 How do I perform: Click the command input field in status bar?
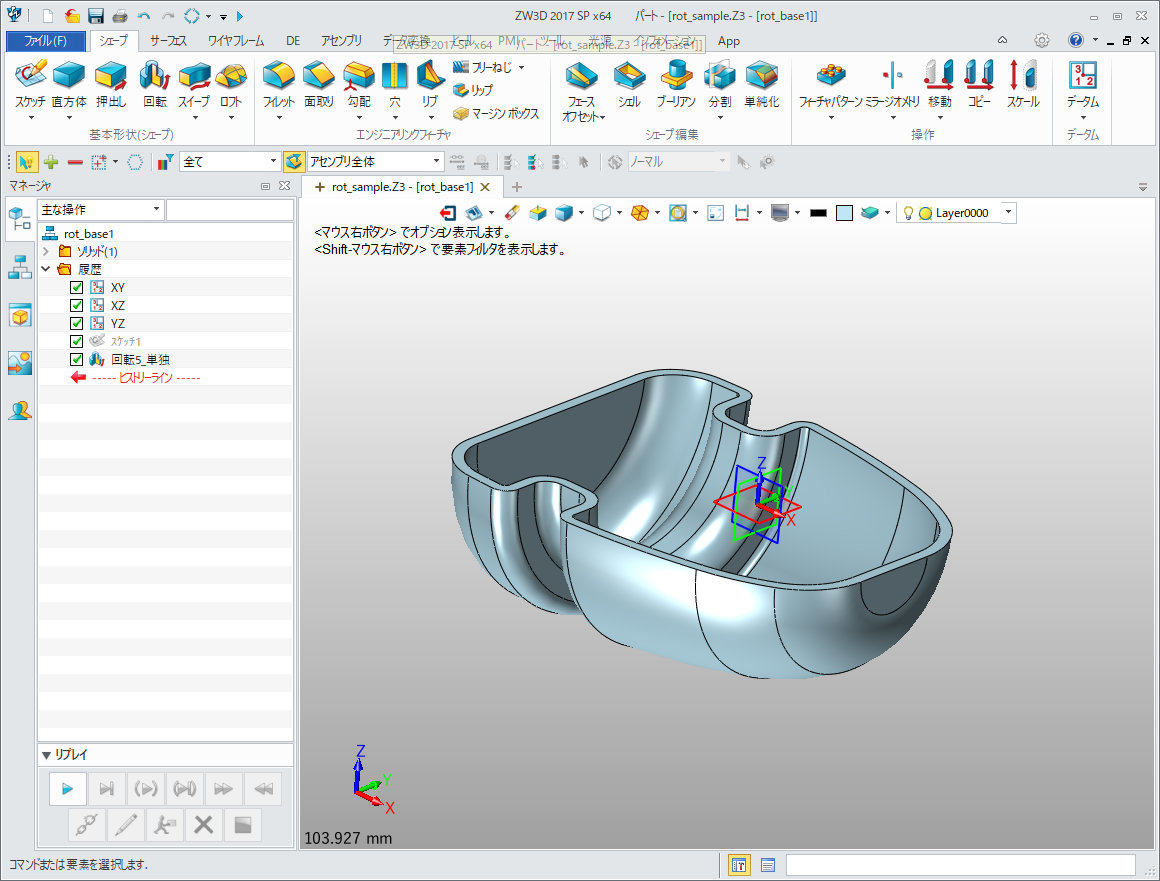click(x=960, y=865)
